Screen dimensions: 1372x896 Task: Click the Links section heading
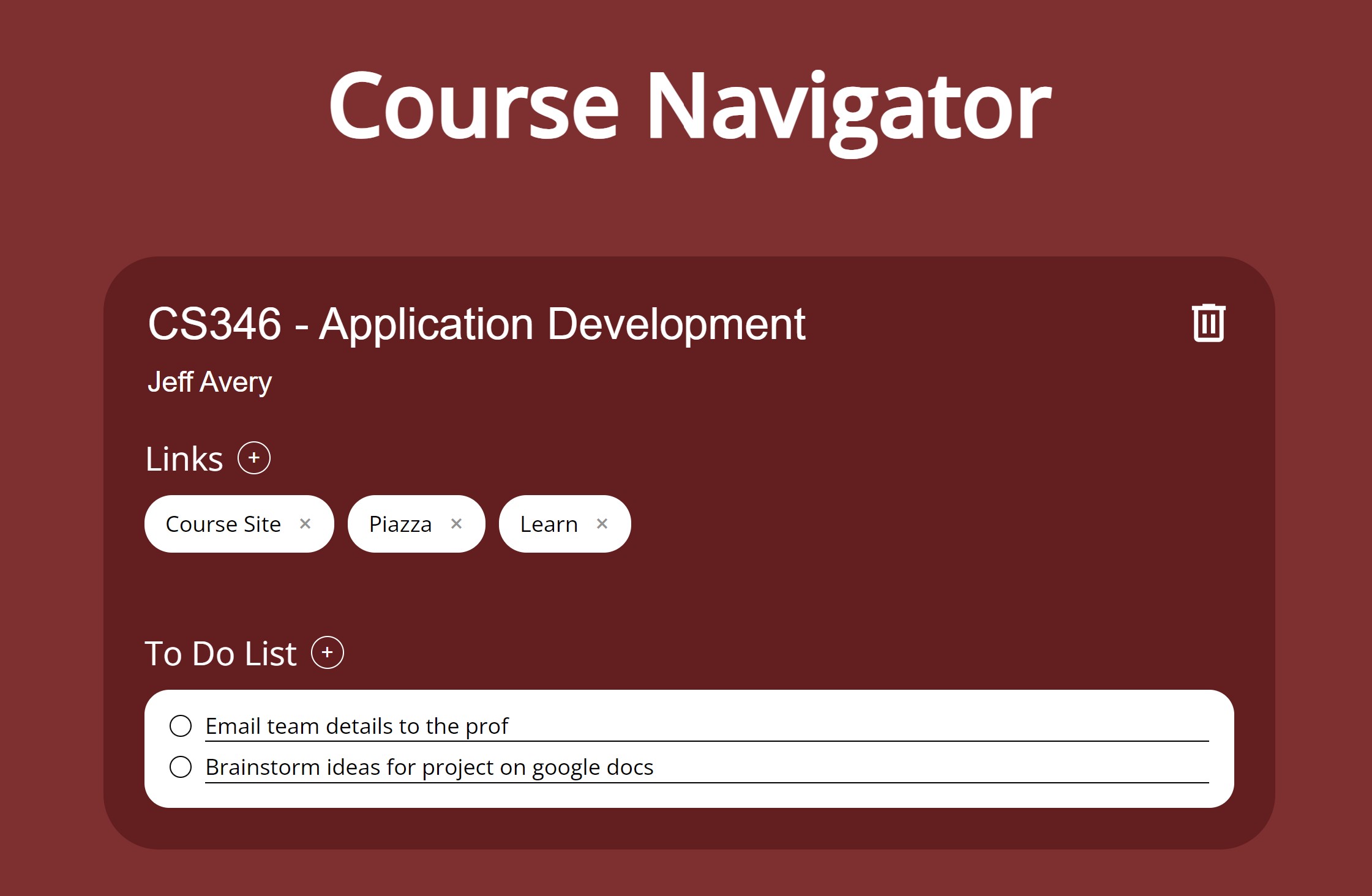[x=184, y=459]
